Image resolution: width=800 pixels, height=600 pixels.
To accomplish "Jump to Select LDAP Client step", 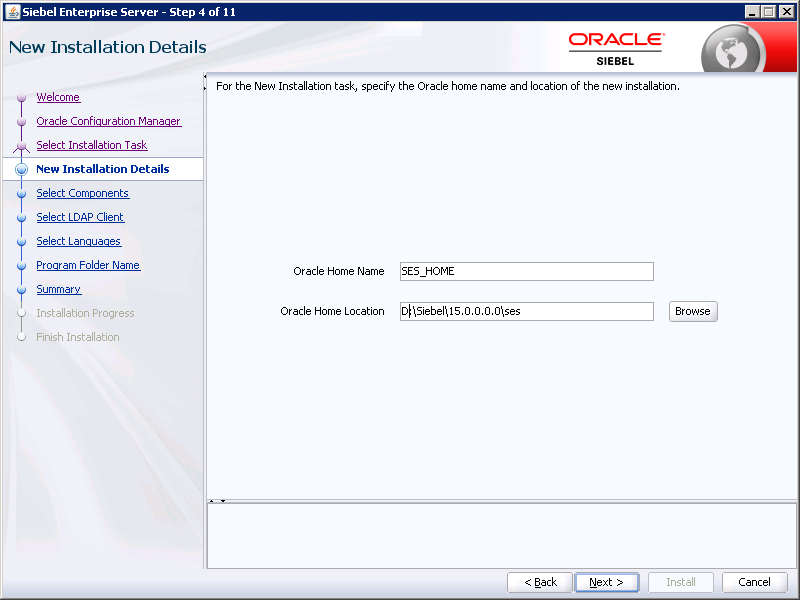I will coord(80,217).
